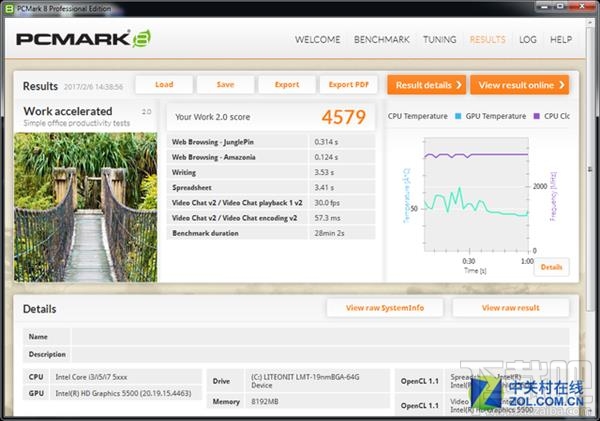600x421 pixels.
Task: Open chart Details button
Action: [x=551, y=267]
